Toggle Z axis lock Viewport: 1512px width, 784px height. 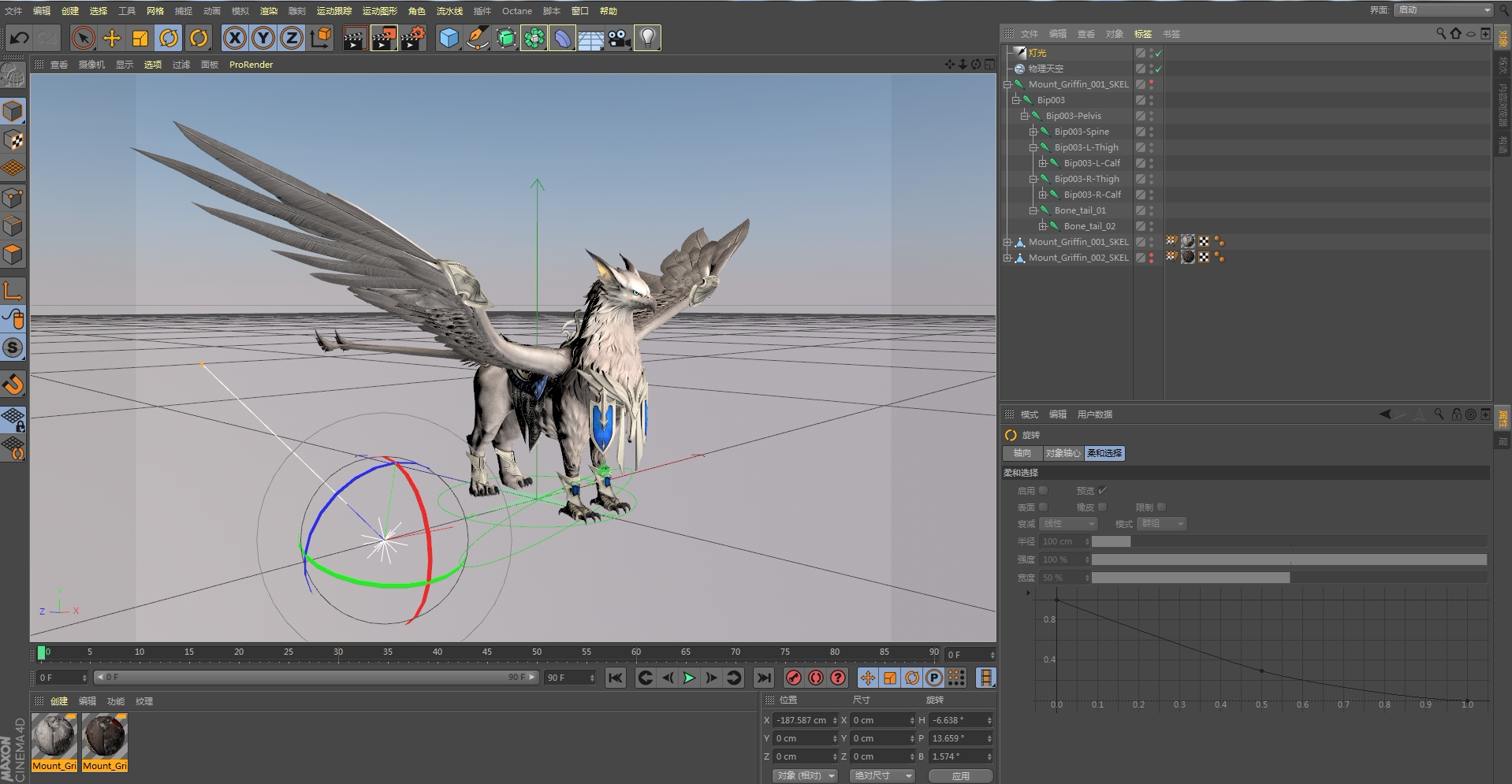(292, 38)
